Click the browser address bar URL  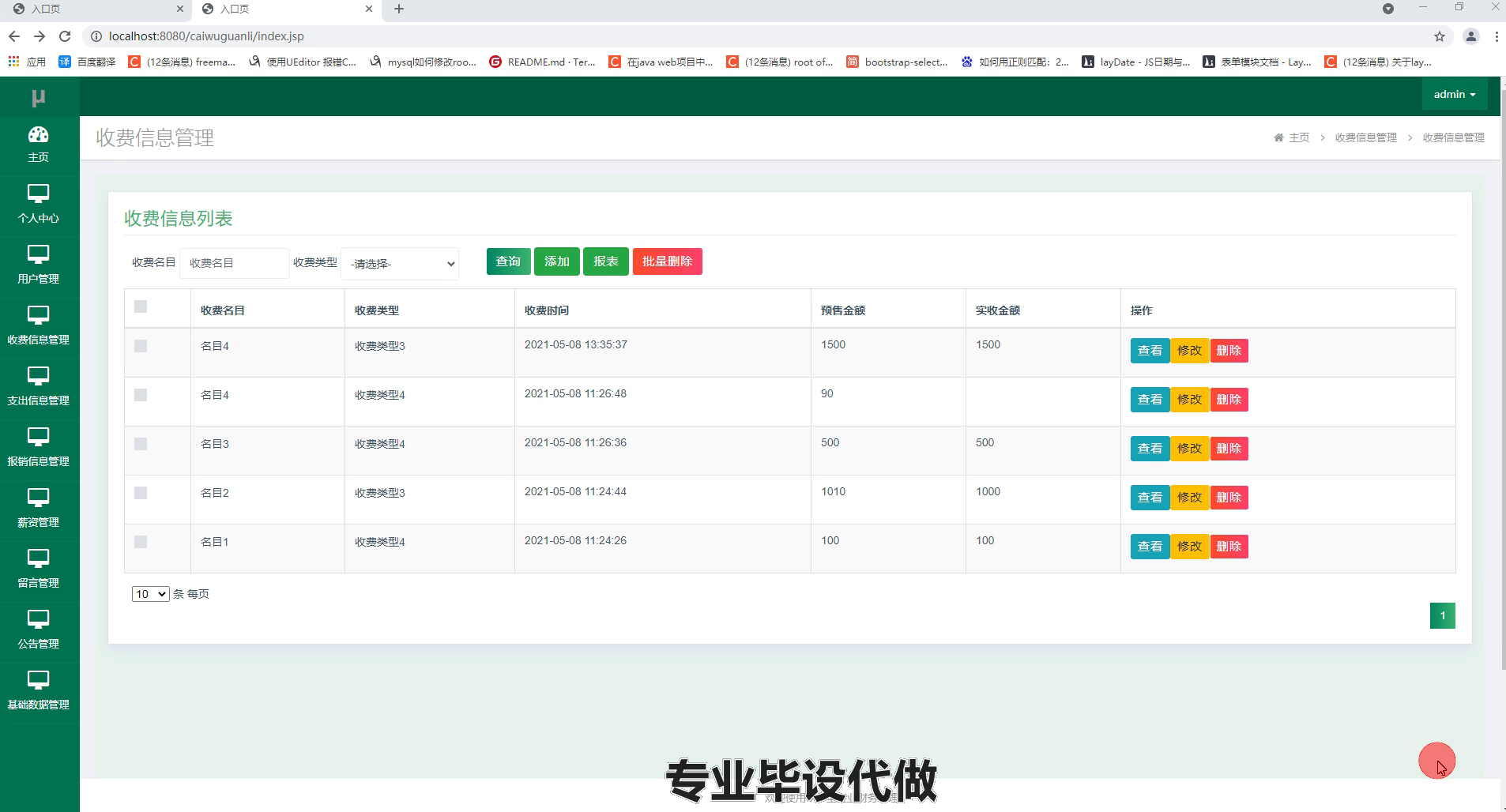tap(206, 36)
